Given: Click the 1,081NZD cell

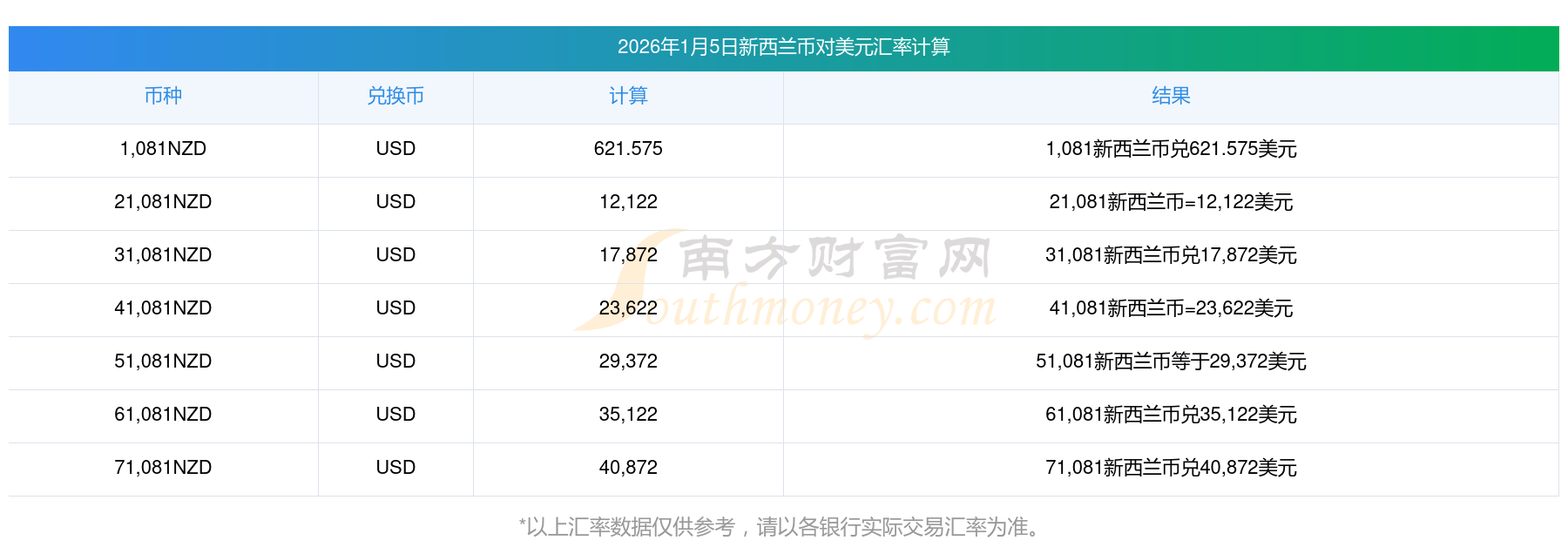Looking at the screenshot, I should (163, 149).
